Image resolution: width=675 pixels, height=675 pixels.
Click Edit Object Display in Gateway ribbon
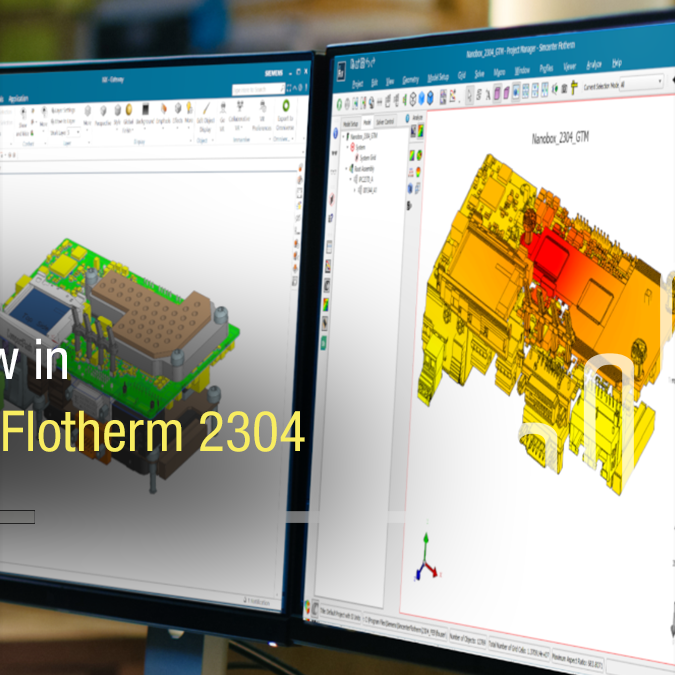pyautogui.click(x=206, y=118)
